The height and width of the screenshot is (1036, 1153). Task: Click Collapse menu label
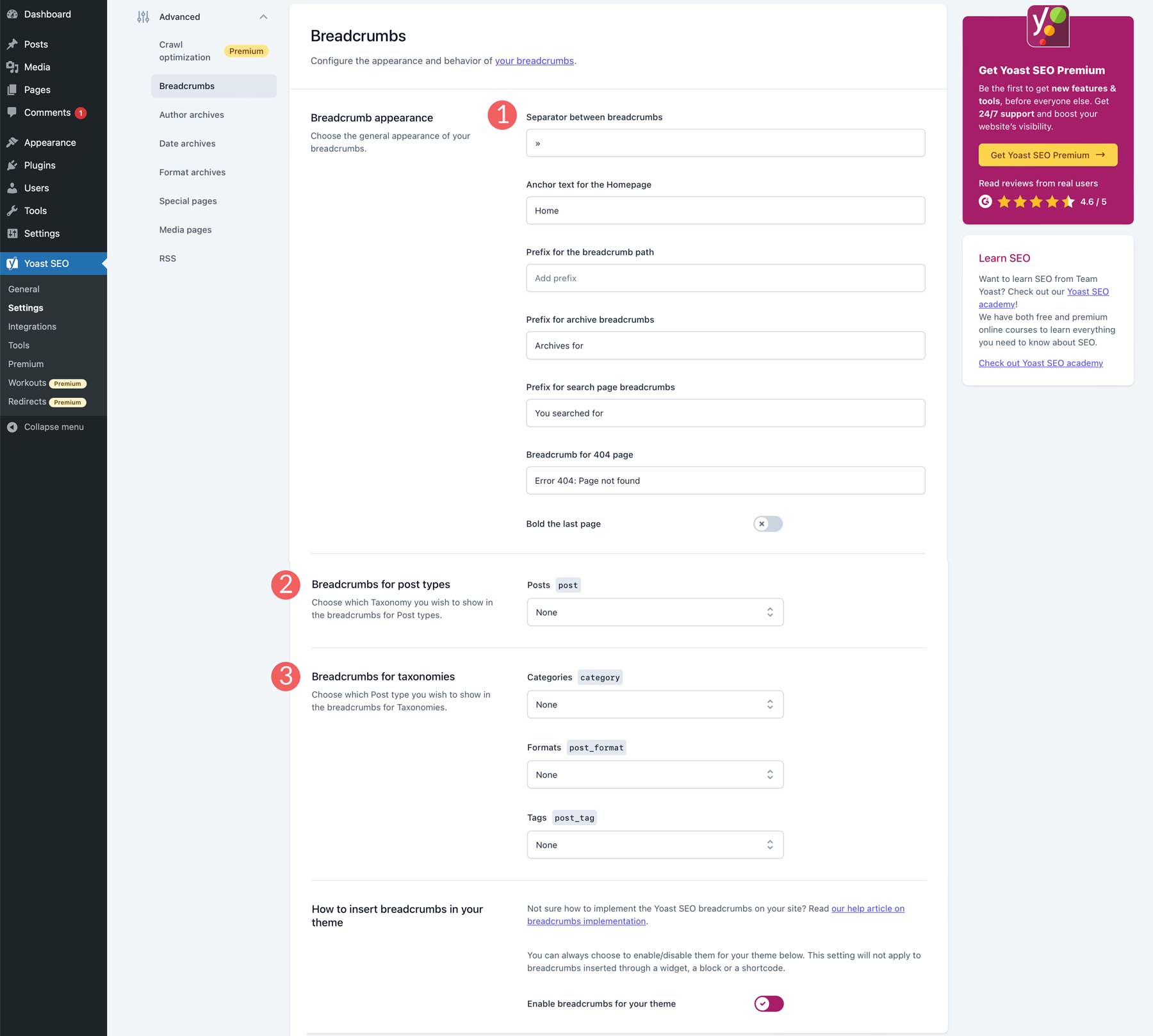[54, 427]
